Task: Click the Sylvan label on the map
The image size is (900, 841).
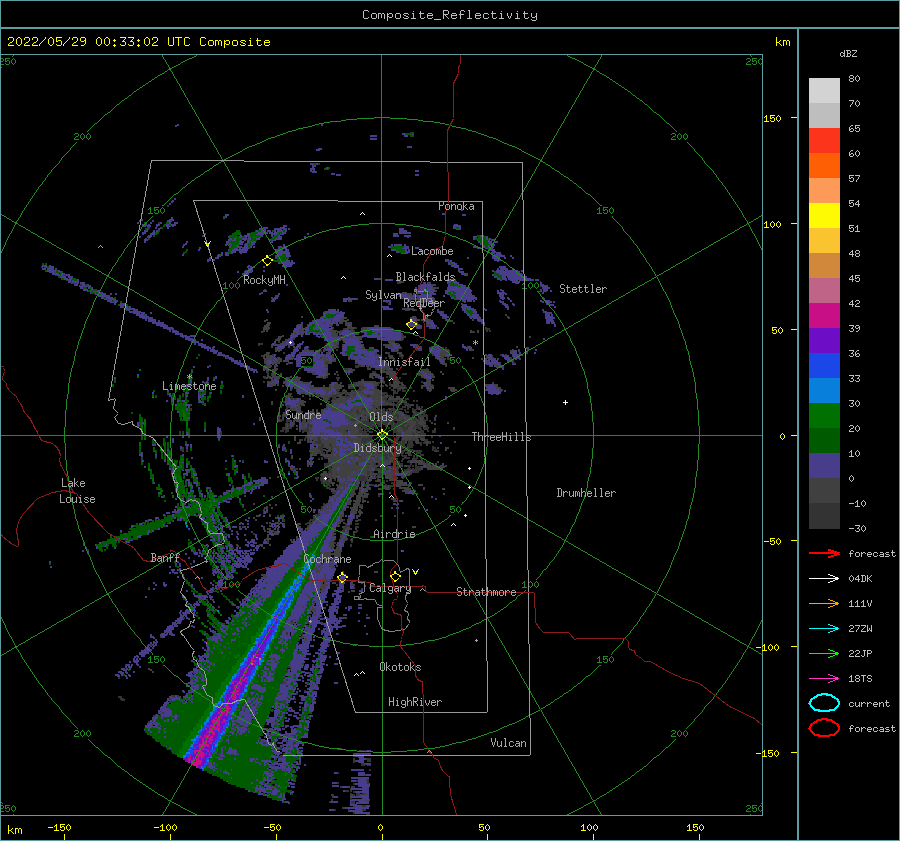Action: click(383, 295)
